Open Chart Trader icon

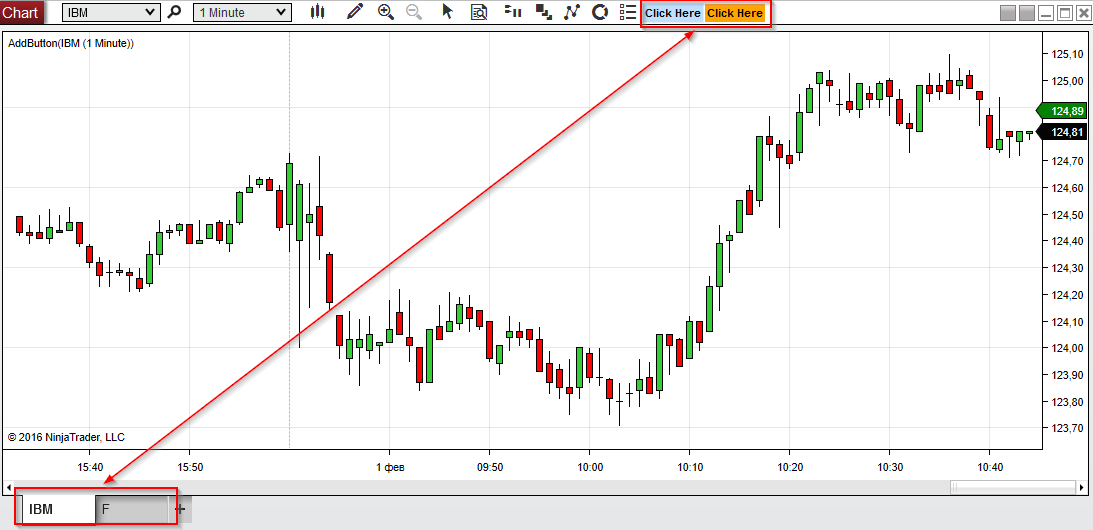pyautogui.click(x=513, y=12)
